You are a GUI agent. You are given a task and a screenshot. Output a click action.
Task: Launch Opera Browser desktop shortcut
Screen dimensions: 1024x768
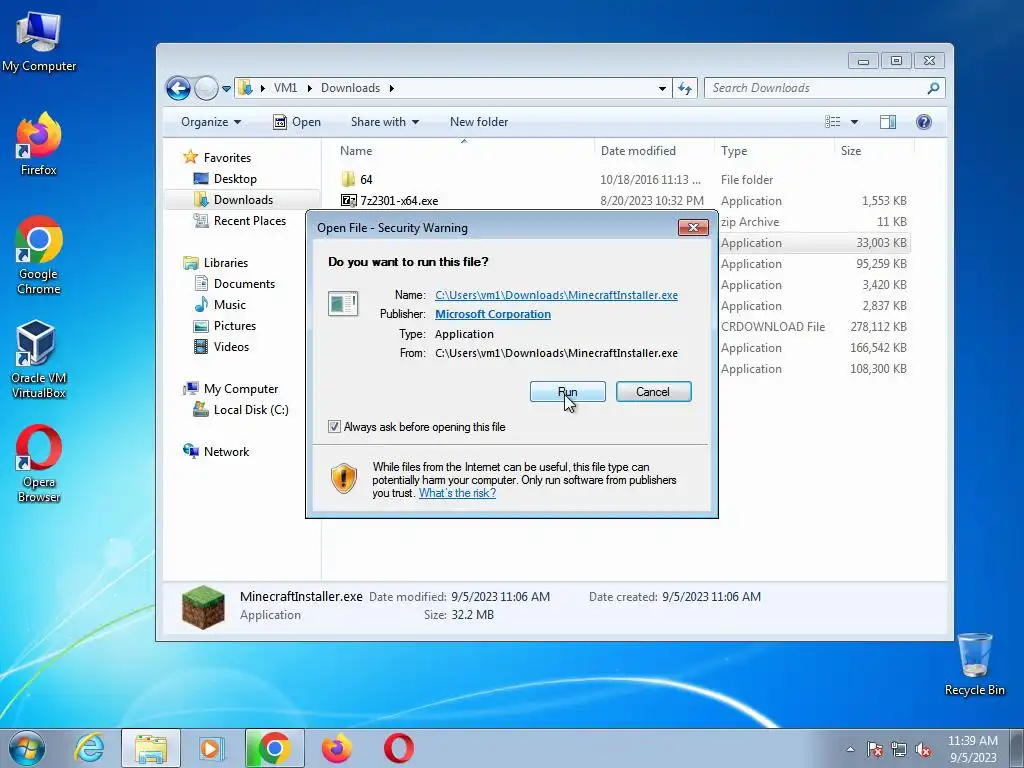[39, 464]
